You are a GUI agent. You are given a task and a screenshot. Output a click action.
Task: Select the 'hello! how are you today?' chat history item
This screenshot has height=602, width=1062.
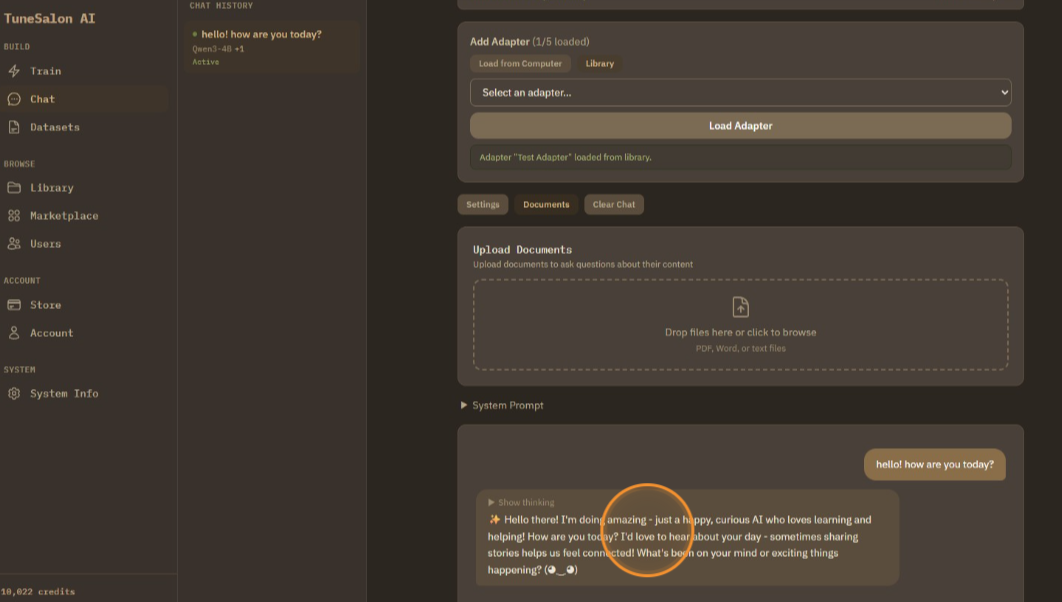(262, 35)
